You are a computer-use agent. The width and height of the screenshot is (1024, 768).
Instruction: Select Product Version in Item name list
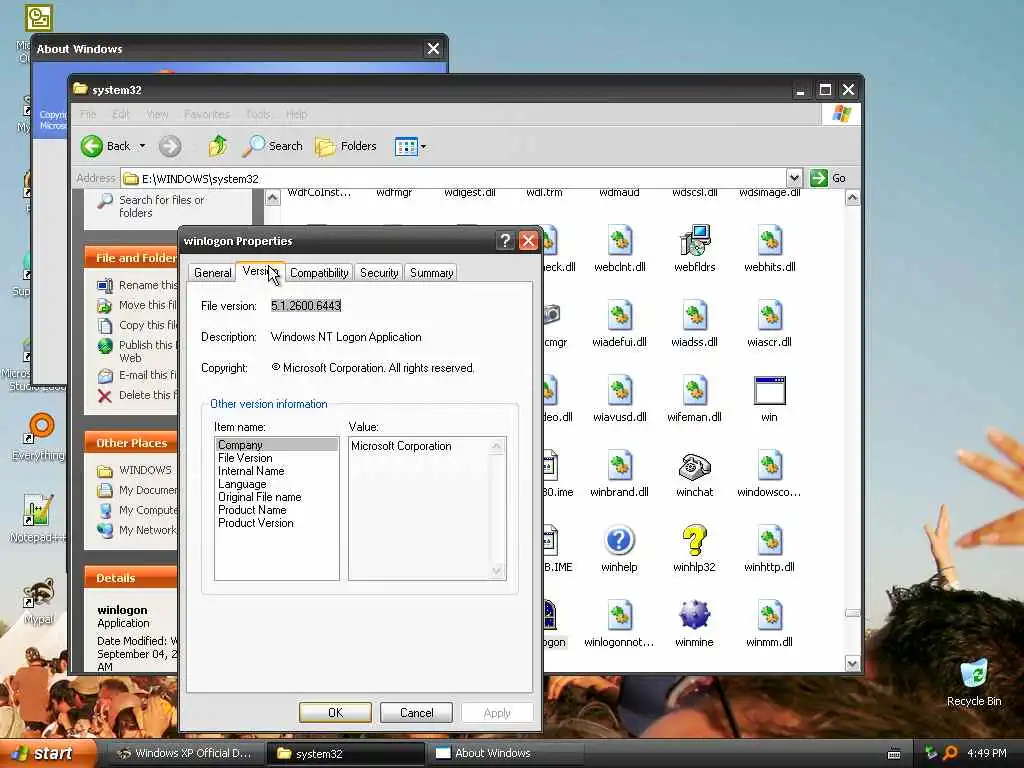[x=277, y=523]
